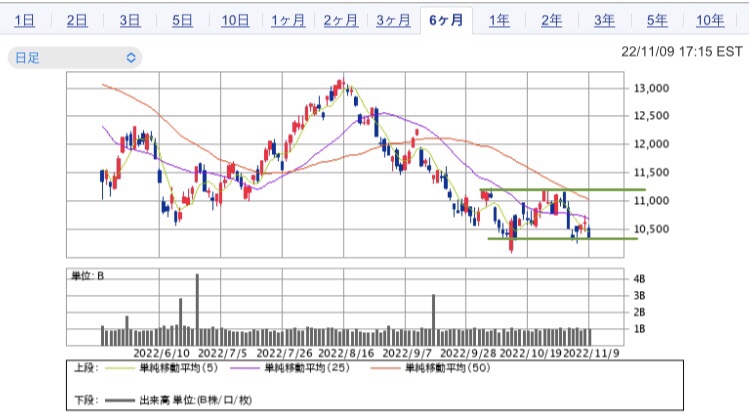Image resolution: width=749 pixels, height=415 pixels.
Task: Show the 10日 chart period
Action: tap(235, 21)
